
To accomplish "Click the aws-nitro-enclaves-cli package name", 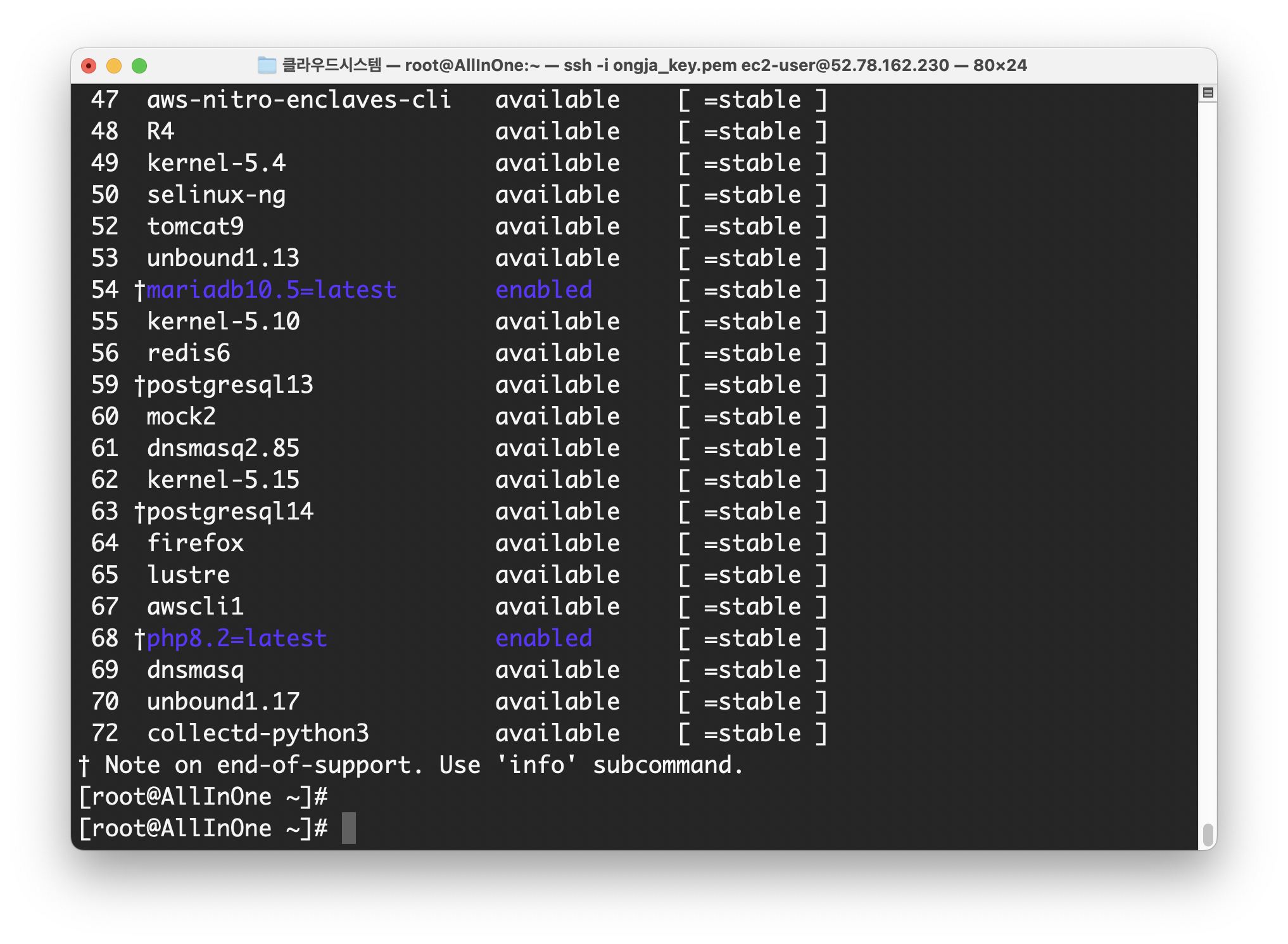I will (299, 99).
